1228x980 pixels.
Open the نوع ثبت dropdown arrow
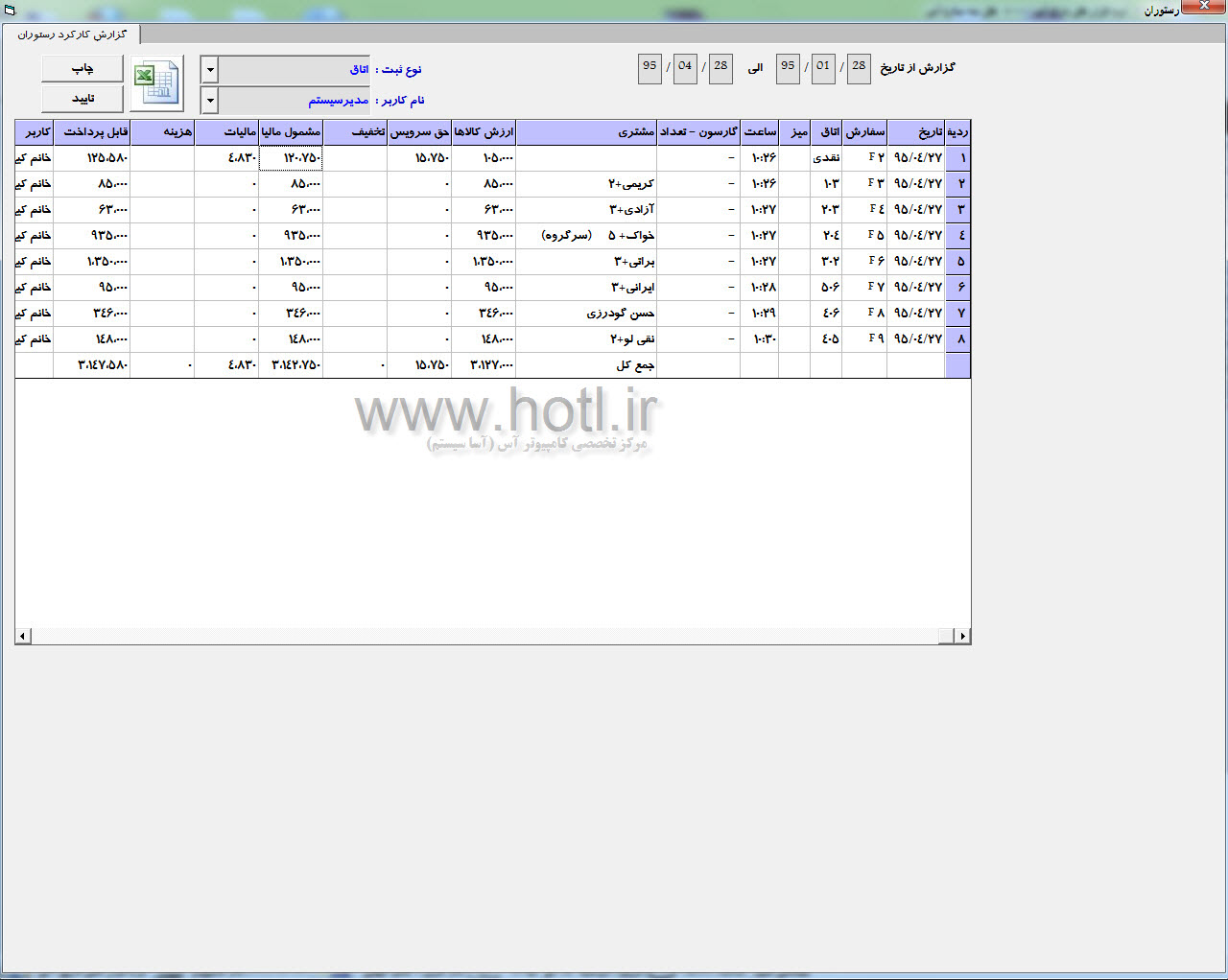pyautogui.click(x=210, y=70)
